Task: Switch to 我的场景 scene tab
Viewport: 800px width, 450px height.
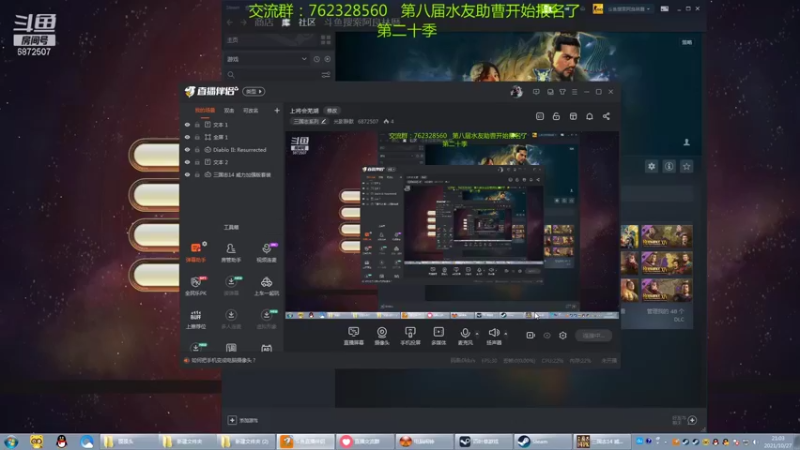Action: pos(205,111)
